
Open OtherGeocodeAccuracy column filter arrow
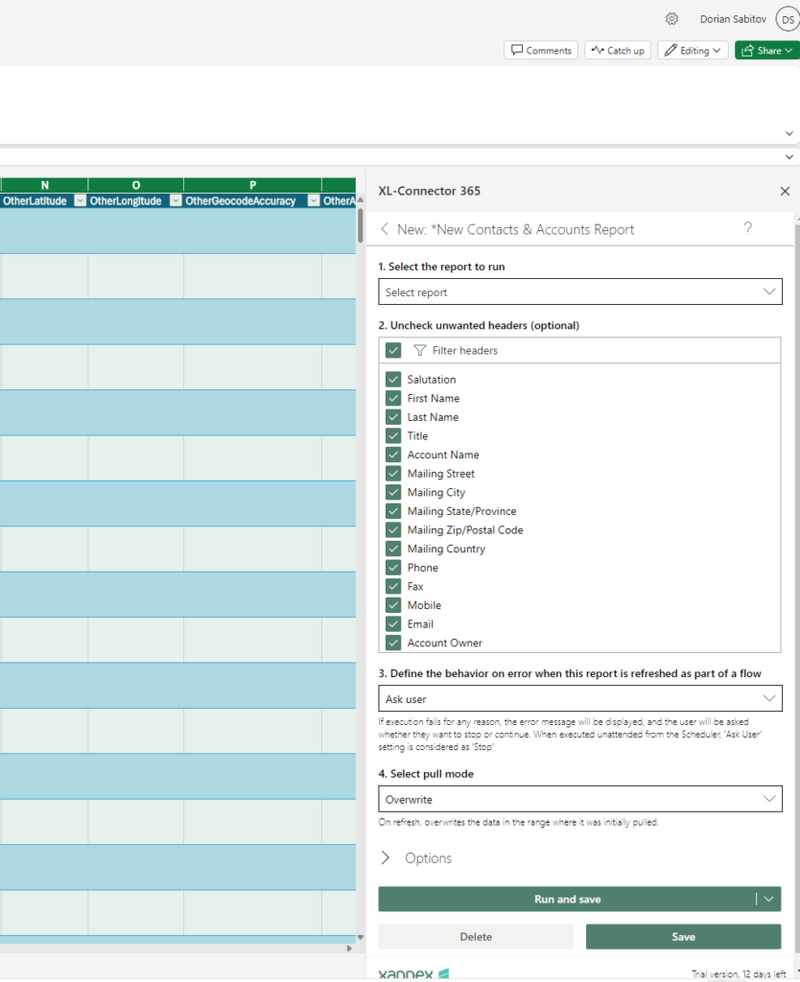[x=314, y=200]
